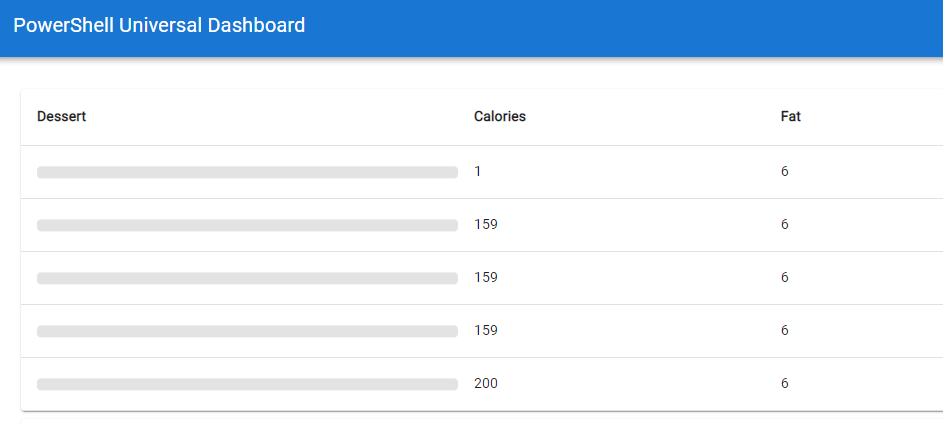Click the Fat value in the fourth row
943x424 pixels.
coord(785,331)
